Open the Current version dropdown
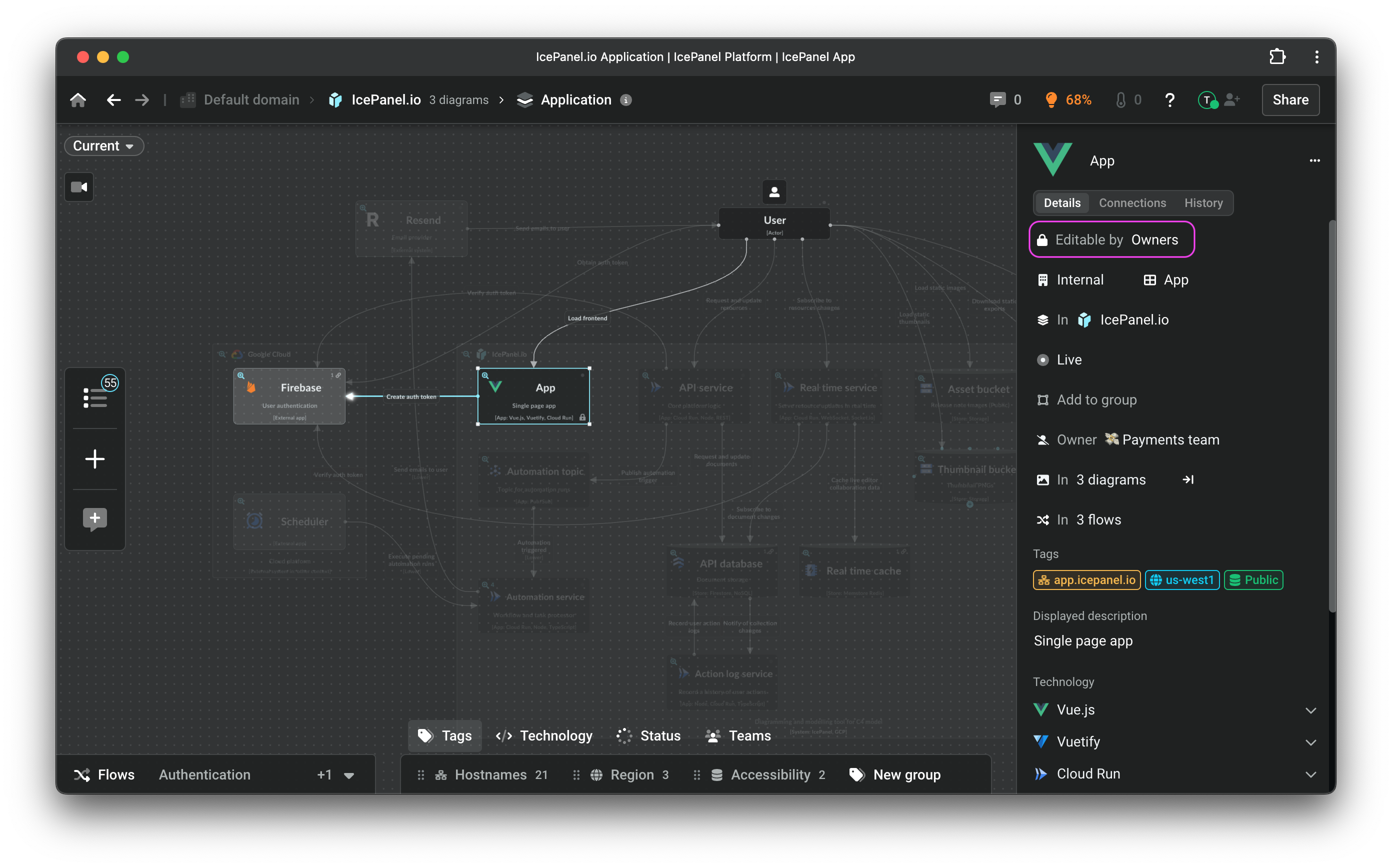 tap(103, 146)
